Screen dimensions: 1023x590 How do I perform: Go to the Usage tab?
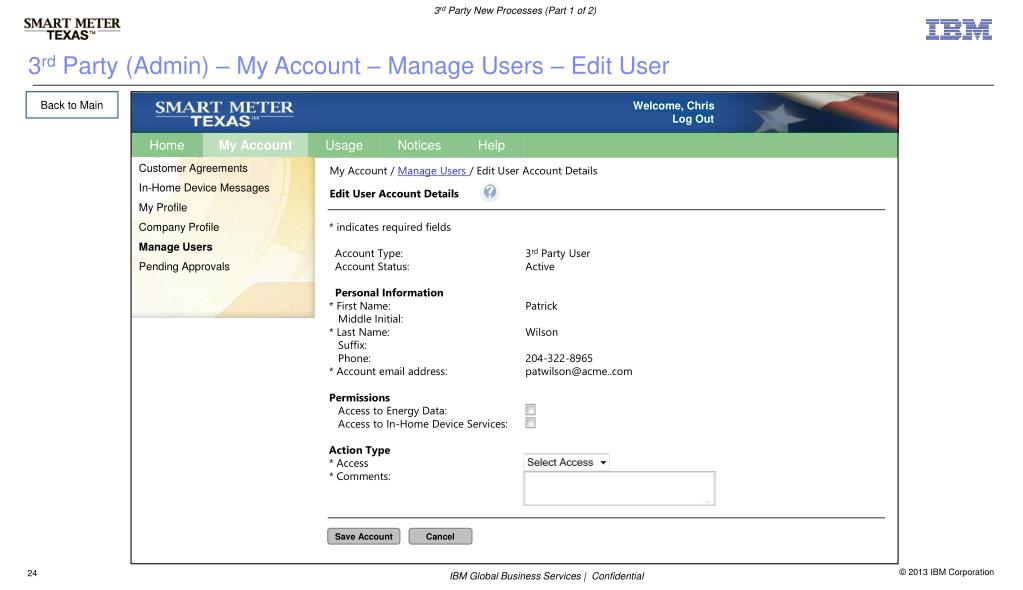coord(344,145)
